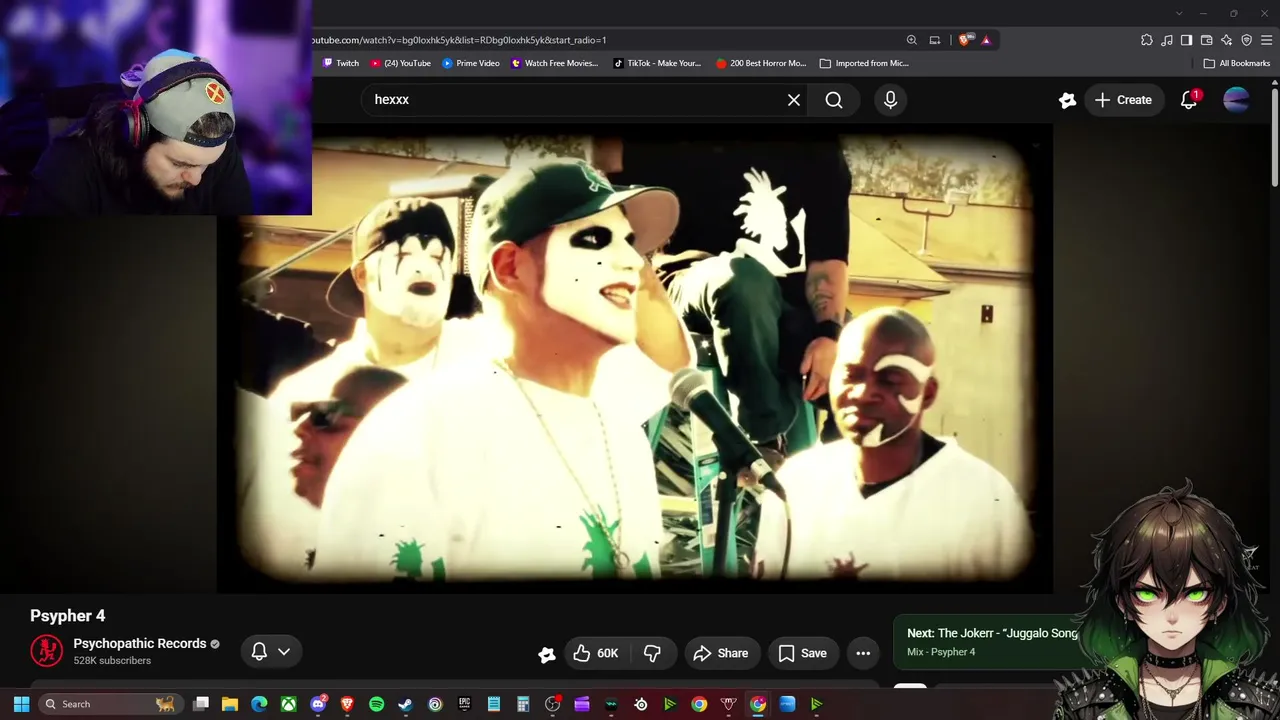Click the sparkle icon left of Create

pyautogui.click(x=1067, y=100)
